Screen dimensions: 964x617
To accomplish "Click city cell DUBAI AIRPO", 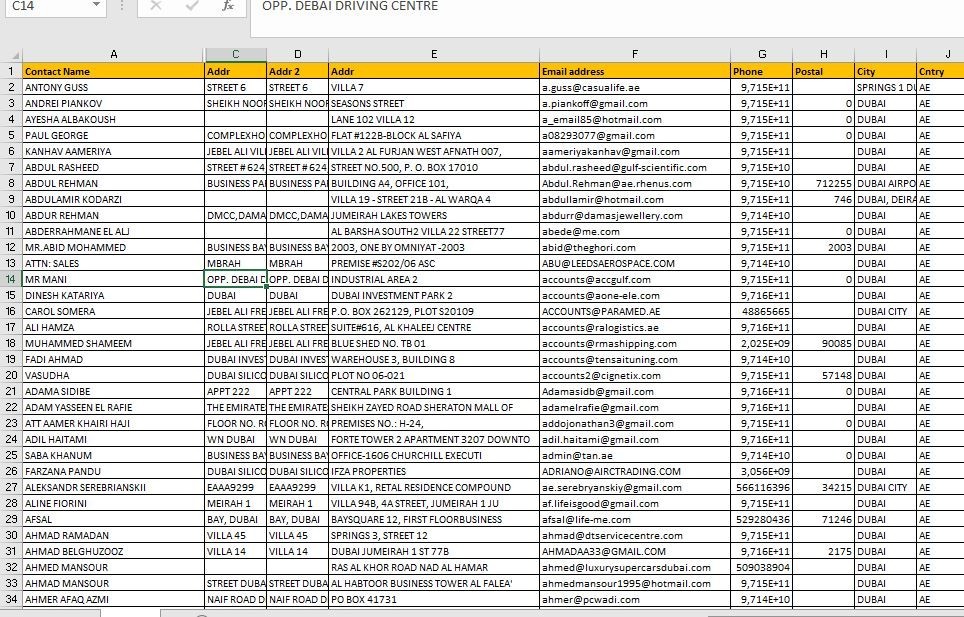I will [x=886, y=183].
